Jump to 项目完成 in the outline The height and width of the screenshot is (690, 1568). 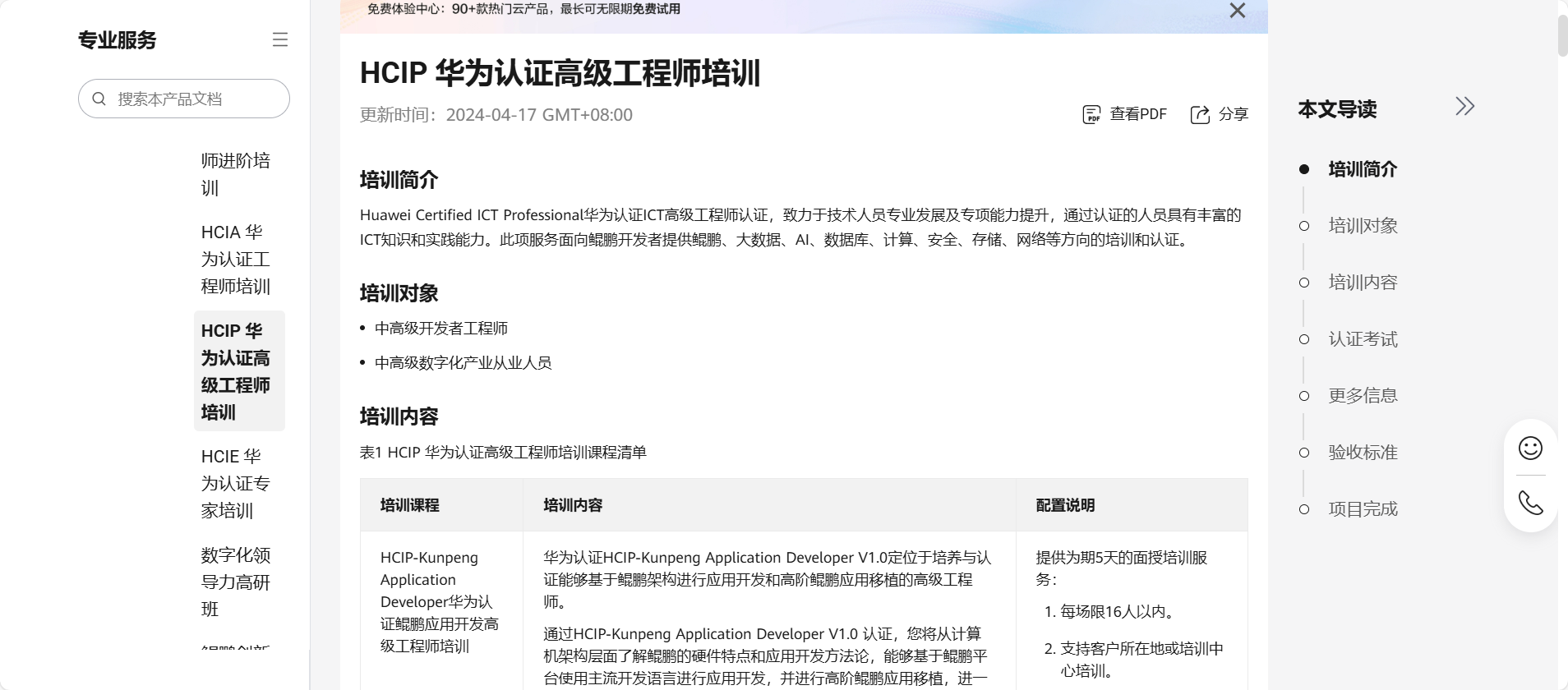1363,509
